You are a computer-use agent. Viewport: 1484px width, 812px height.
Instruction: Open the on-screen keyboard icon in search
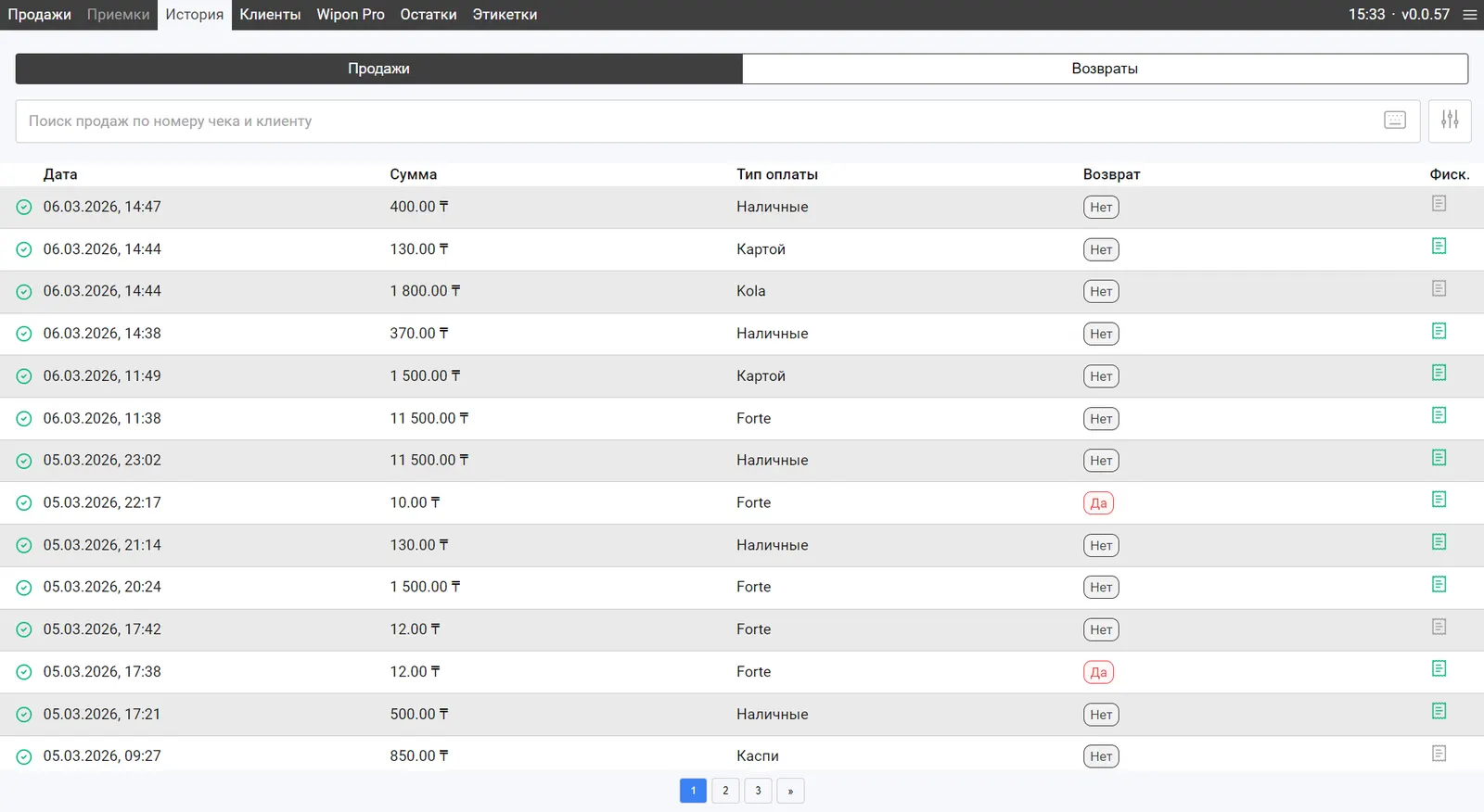coord(1394,121)
